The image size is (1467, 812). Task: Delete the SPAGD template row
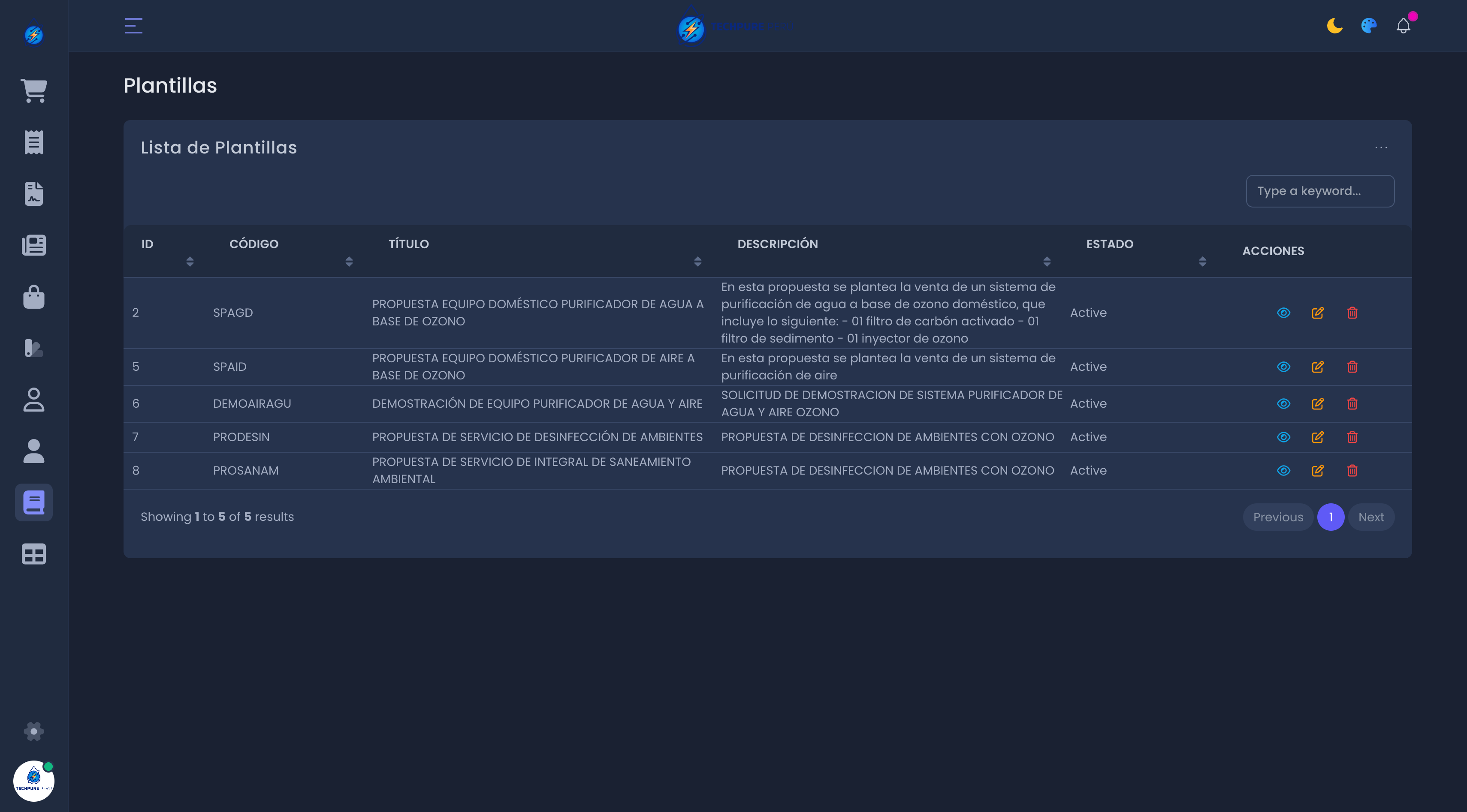[1352, 313]
